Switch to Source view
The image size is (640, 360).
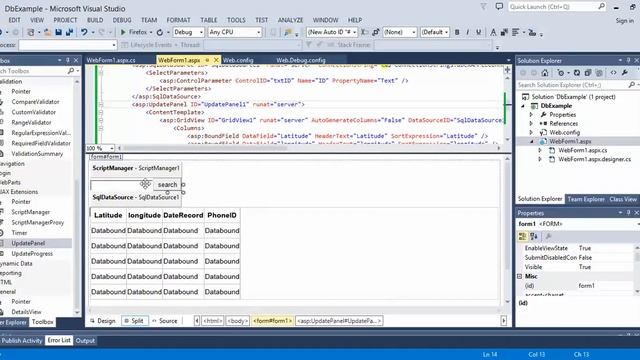coord(164,321)
